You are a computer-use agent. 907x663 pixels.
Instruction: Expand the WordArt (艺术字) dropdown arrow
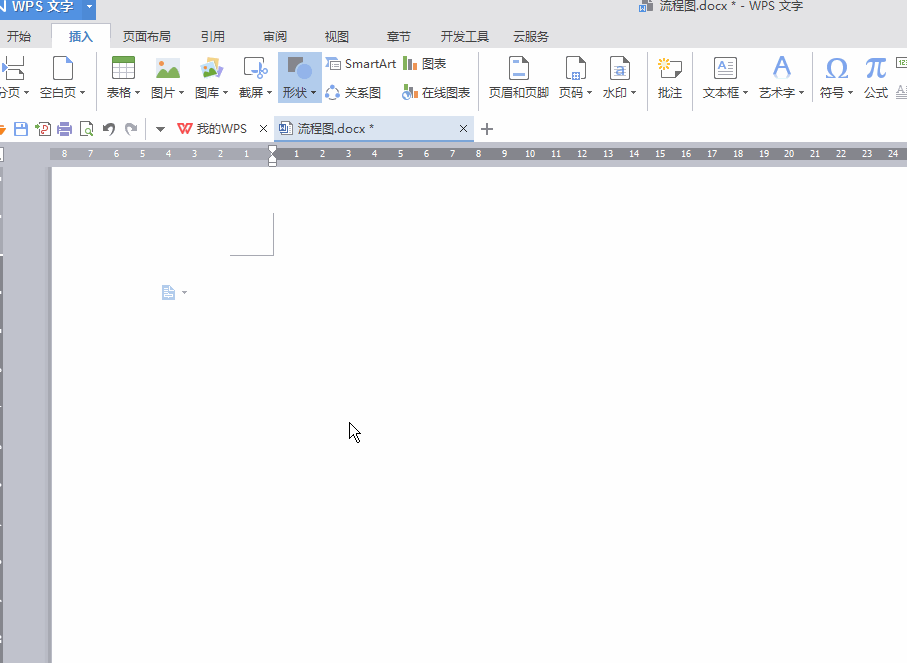802,93
